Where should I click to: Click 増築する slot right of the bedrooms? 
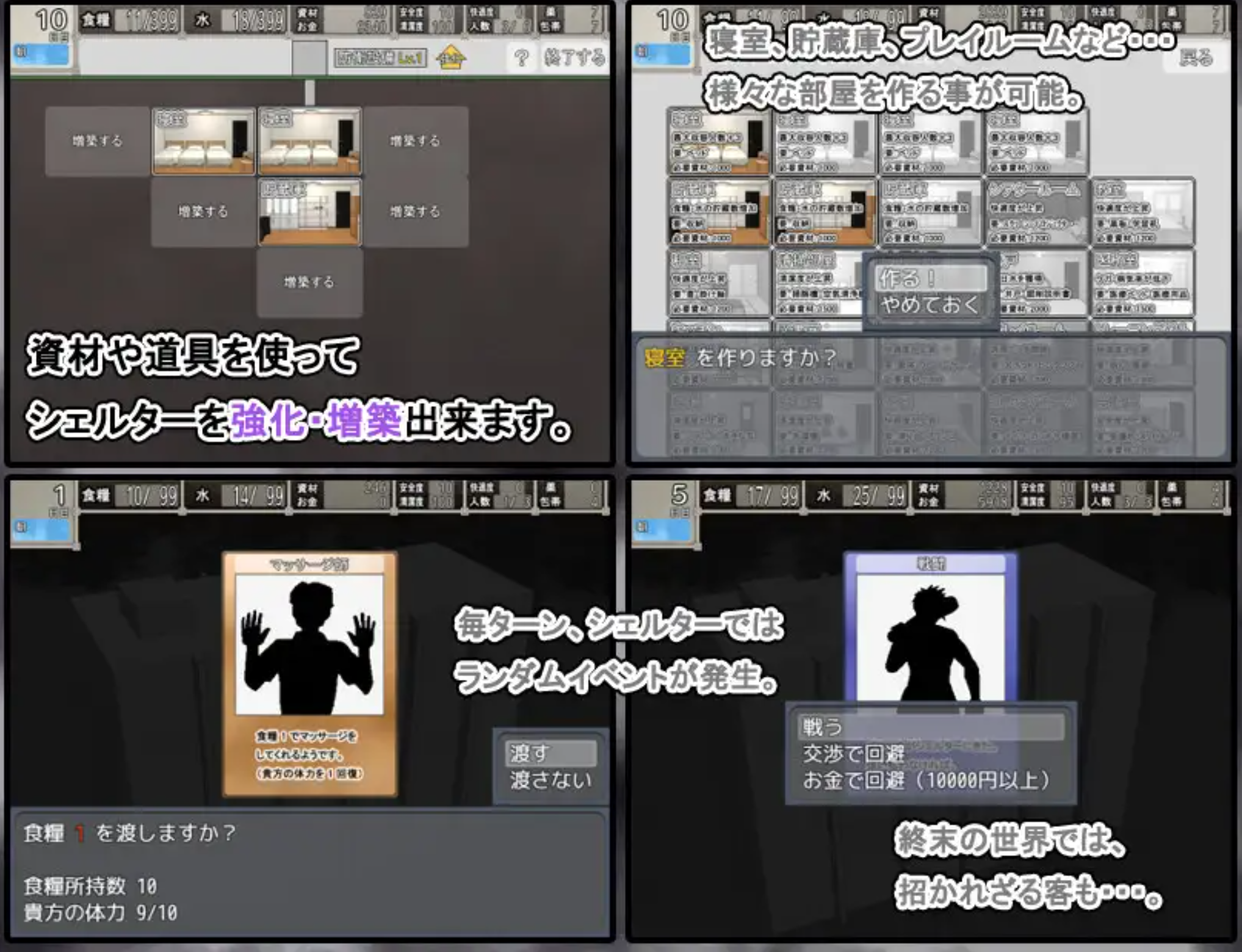coord(416,141)
